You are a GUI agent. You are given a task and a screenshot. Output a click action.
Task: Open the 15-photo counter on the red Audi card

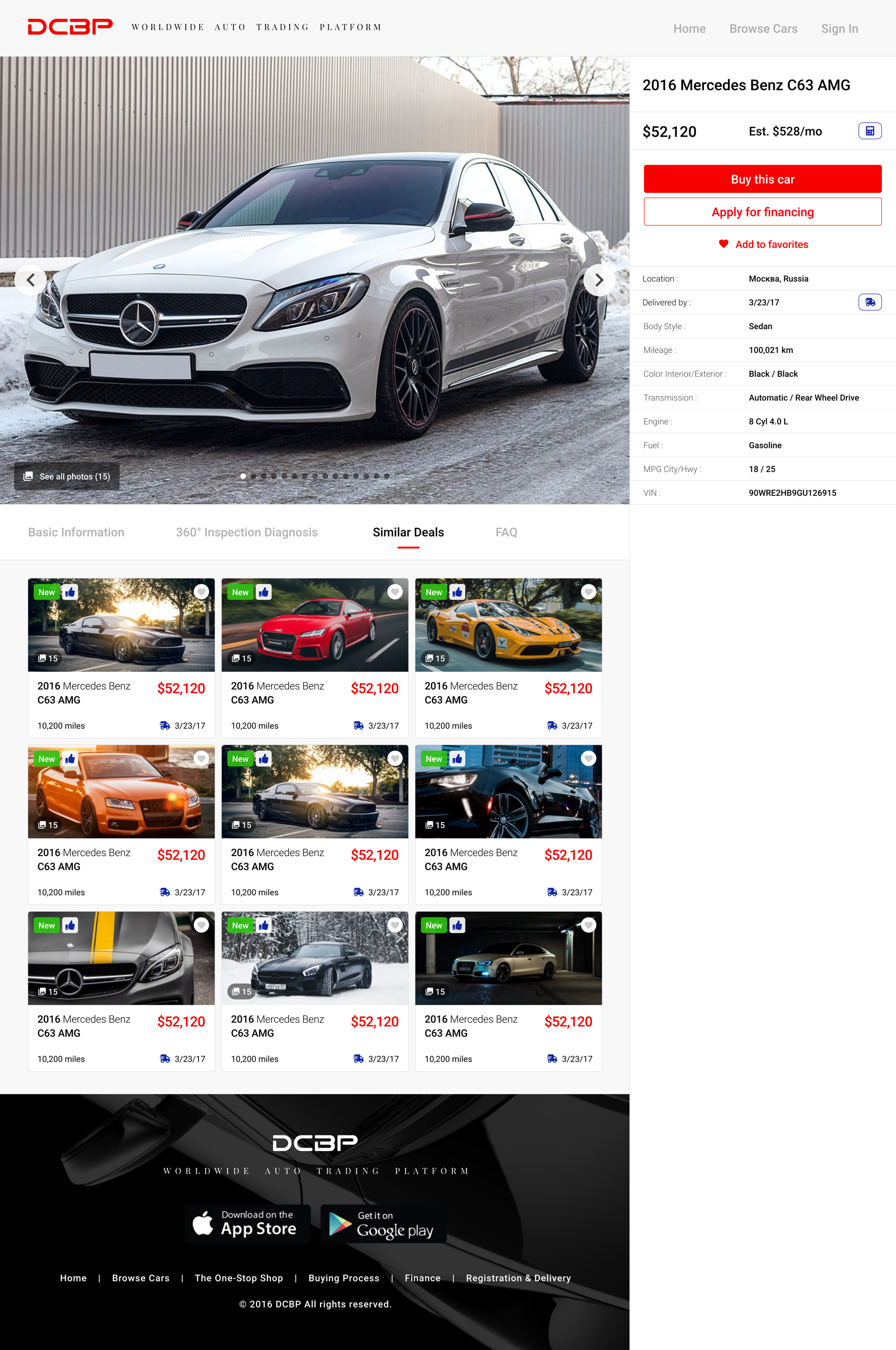tap(241, 658)
